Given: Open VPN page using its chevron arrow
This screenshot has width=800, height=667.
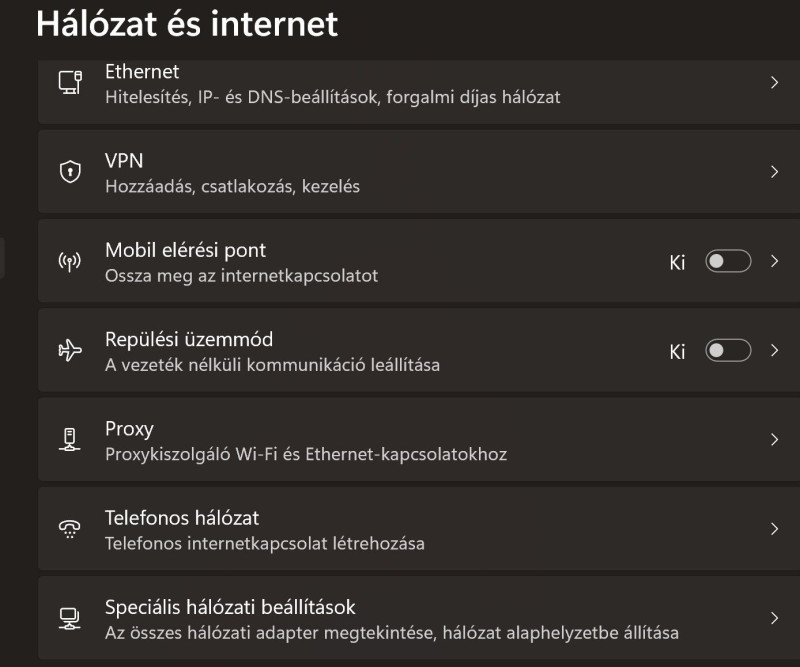Looking at the screenshot, I should (x=774, y=172).
